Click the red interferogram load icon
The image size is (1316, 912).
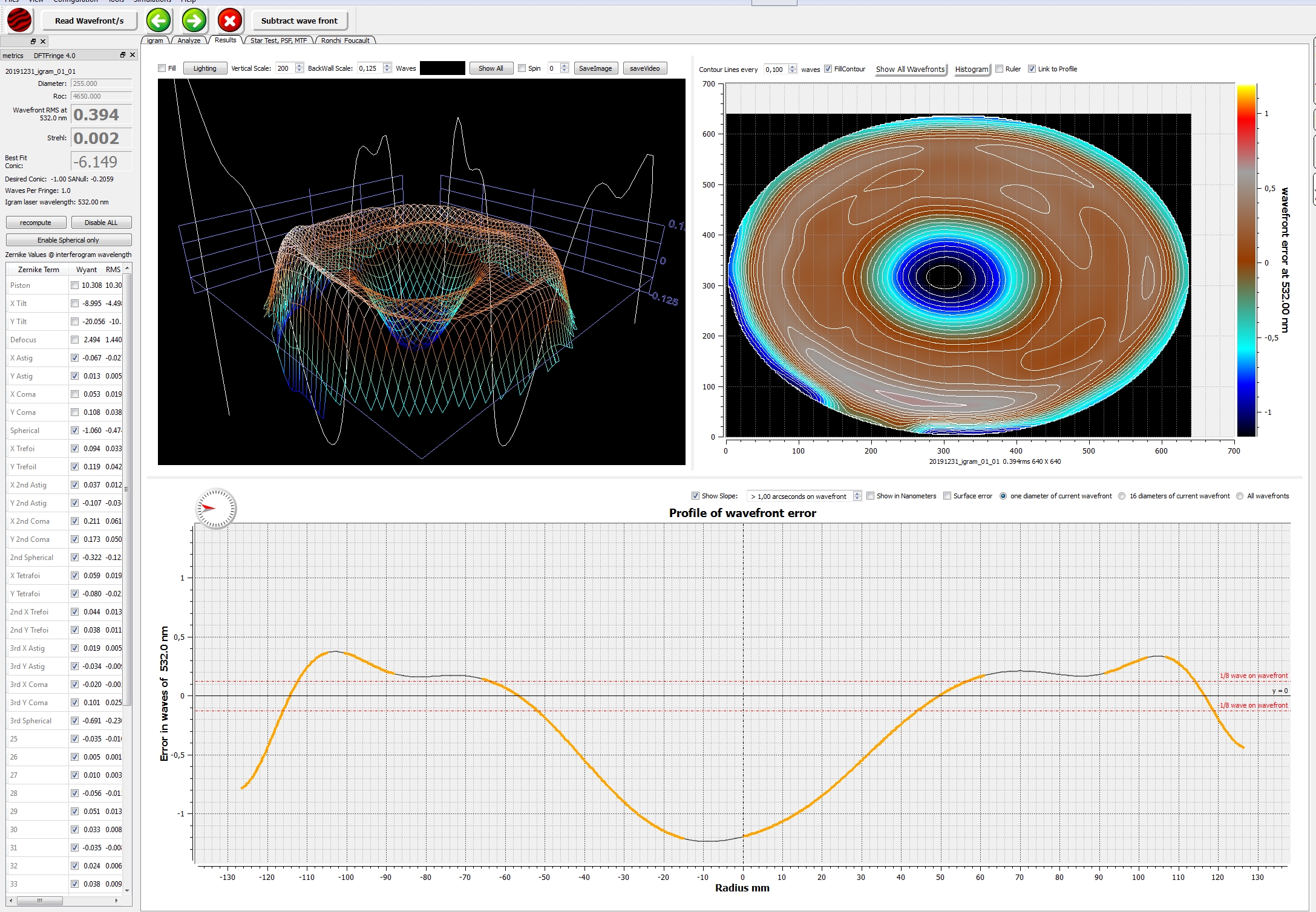click(19, 21)
